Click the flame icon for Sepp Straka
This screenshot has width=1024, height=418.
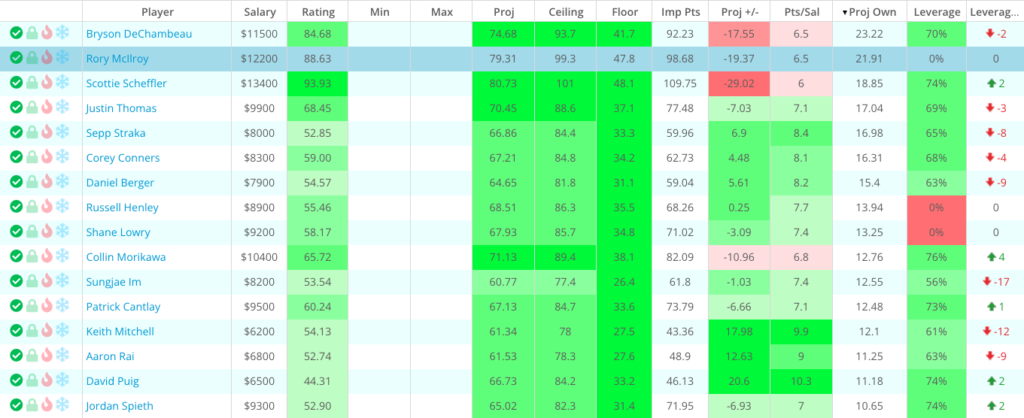pos(46,133)
